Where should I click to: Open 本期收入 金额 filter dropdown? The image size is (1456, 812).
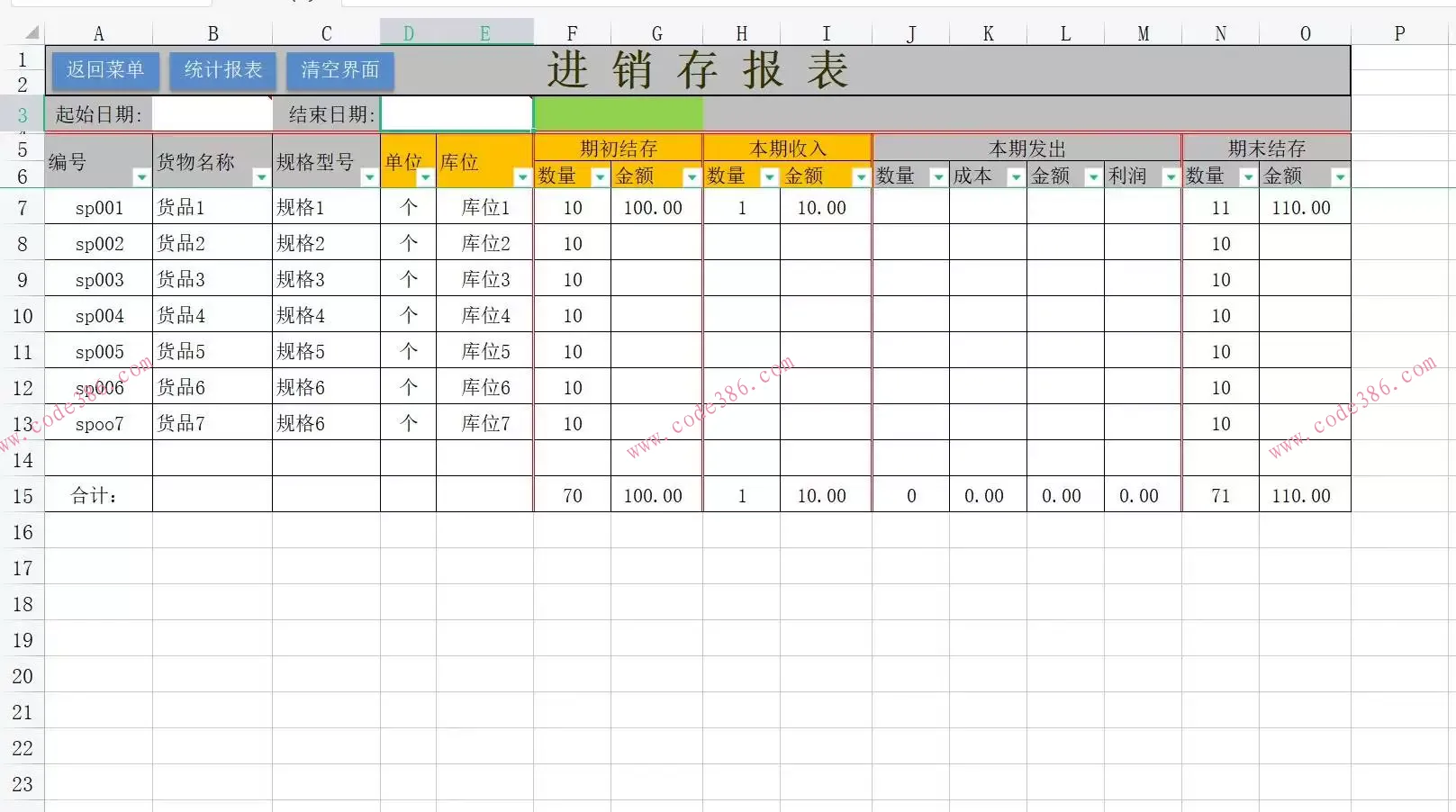click(861, 177)
